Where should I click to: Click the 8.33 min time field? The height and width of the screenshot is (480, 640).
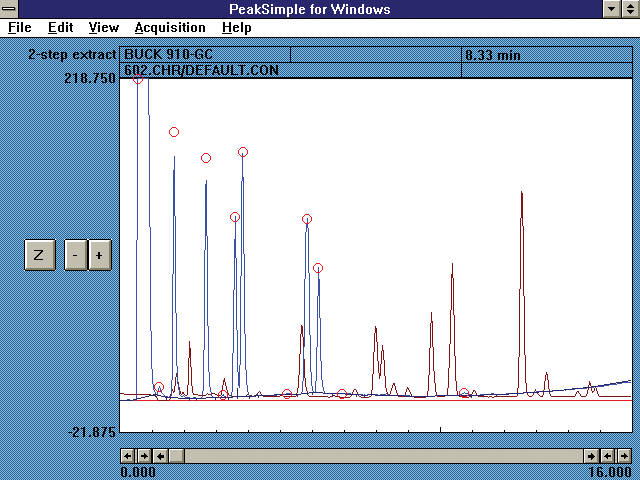tap(545, 55)
